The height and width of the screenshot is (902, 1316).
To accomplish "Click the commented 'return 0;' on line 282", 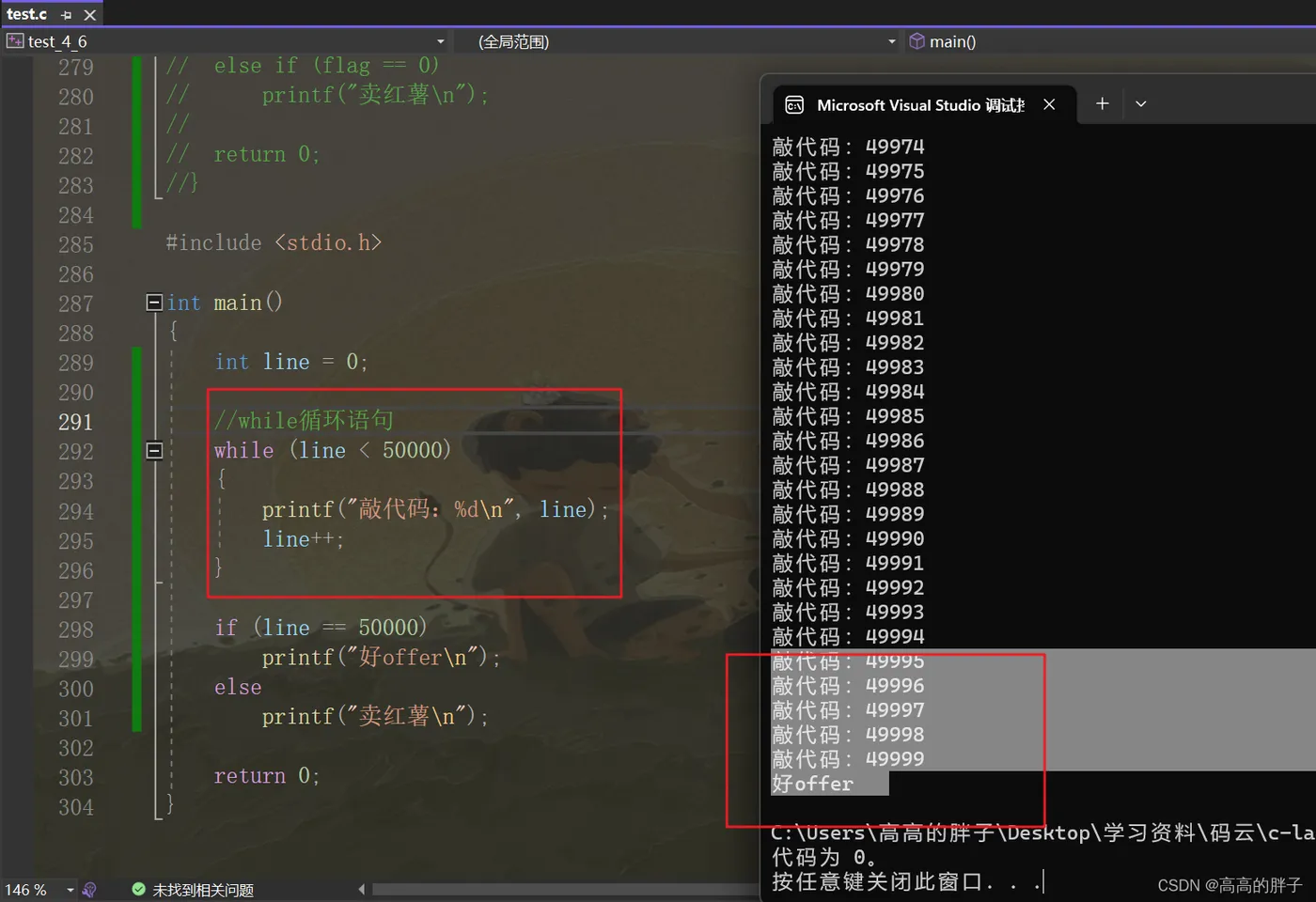I will 267,155.
